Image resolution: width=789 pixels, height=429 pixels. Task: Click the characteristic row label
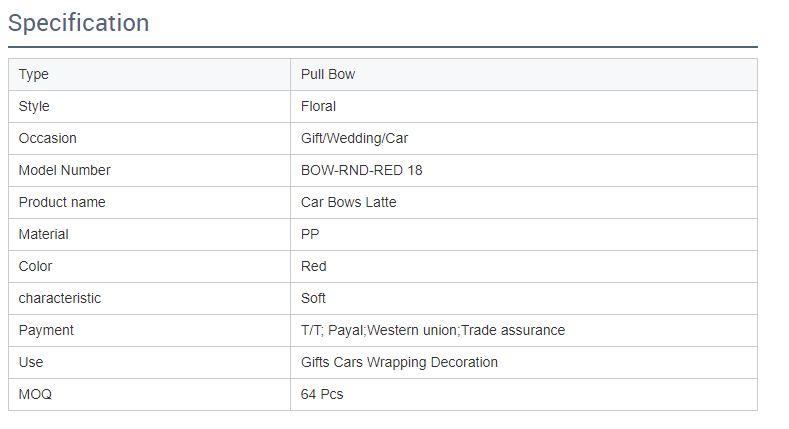click(60, 298)
